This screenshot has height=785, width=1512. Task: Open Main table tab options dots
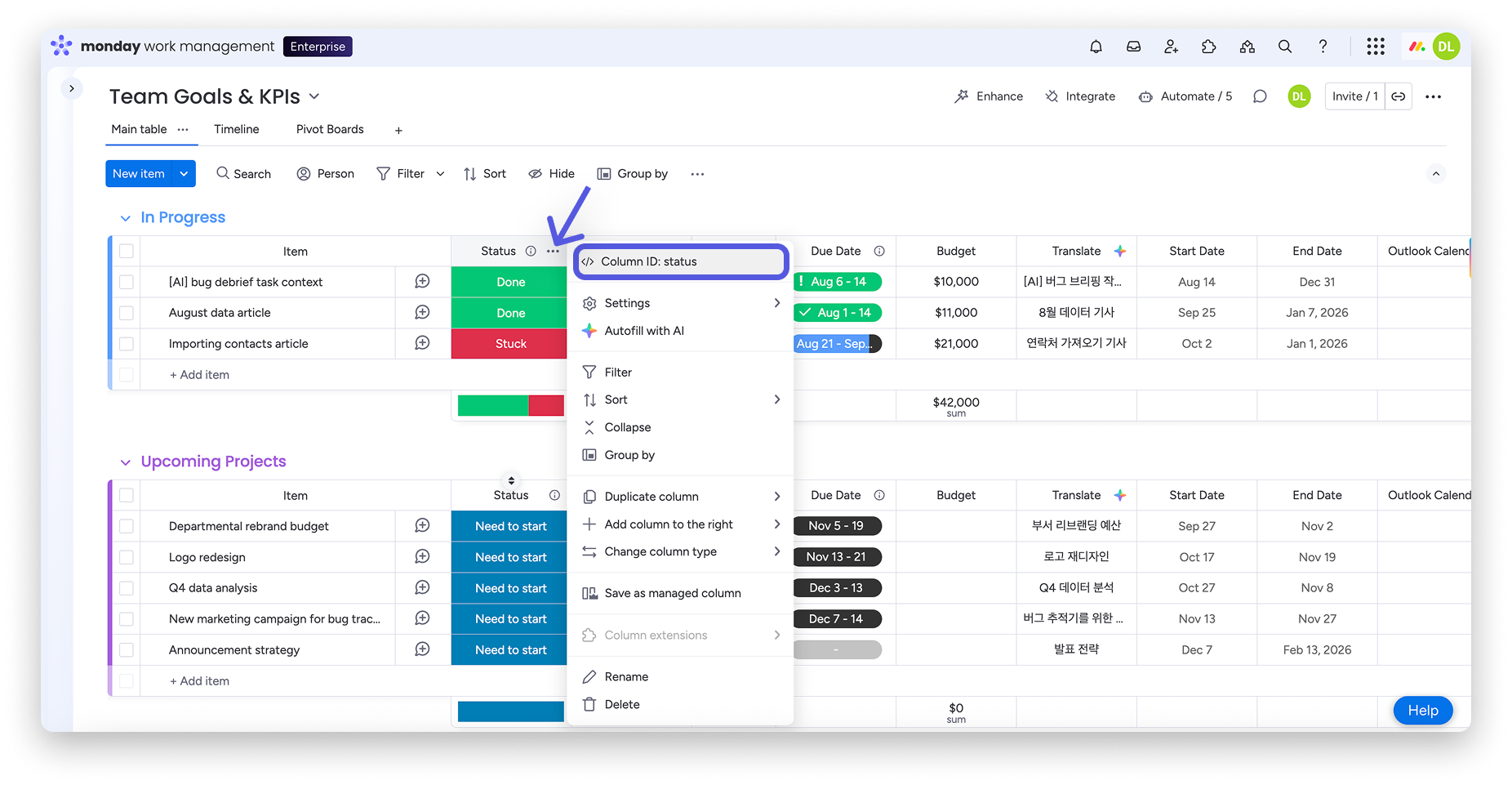[x=183, y=129]
